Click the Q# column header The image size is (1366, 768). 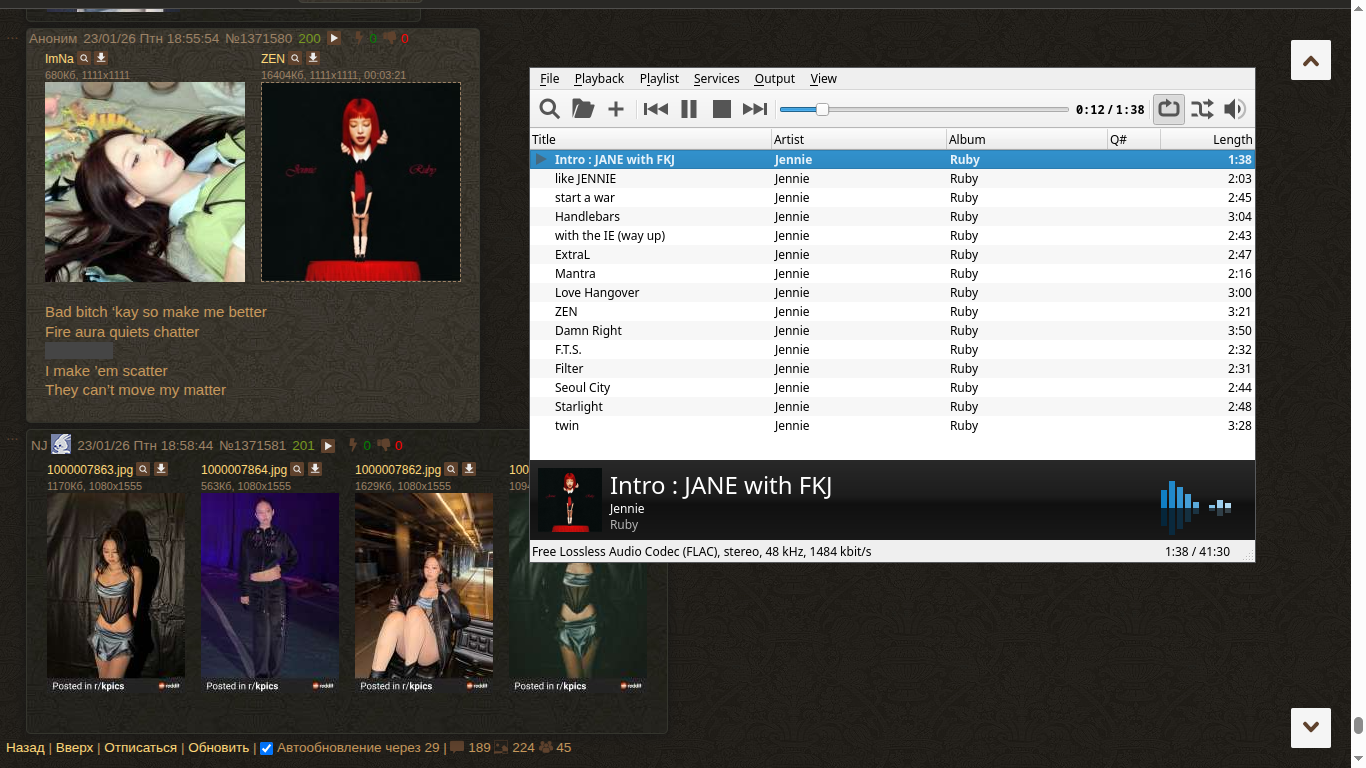(x=1134, y=140)
